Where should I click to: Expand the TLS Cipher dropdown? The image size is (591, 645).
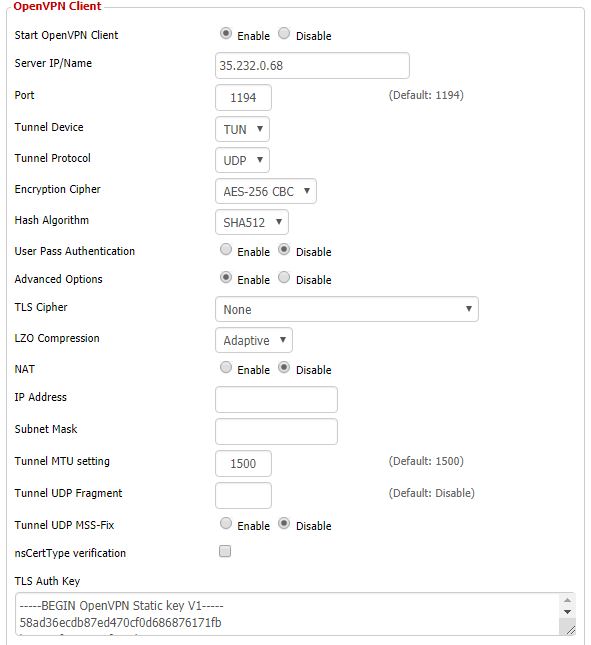click(x=347, y=309)
